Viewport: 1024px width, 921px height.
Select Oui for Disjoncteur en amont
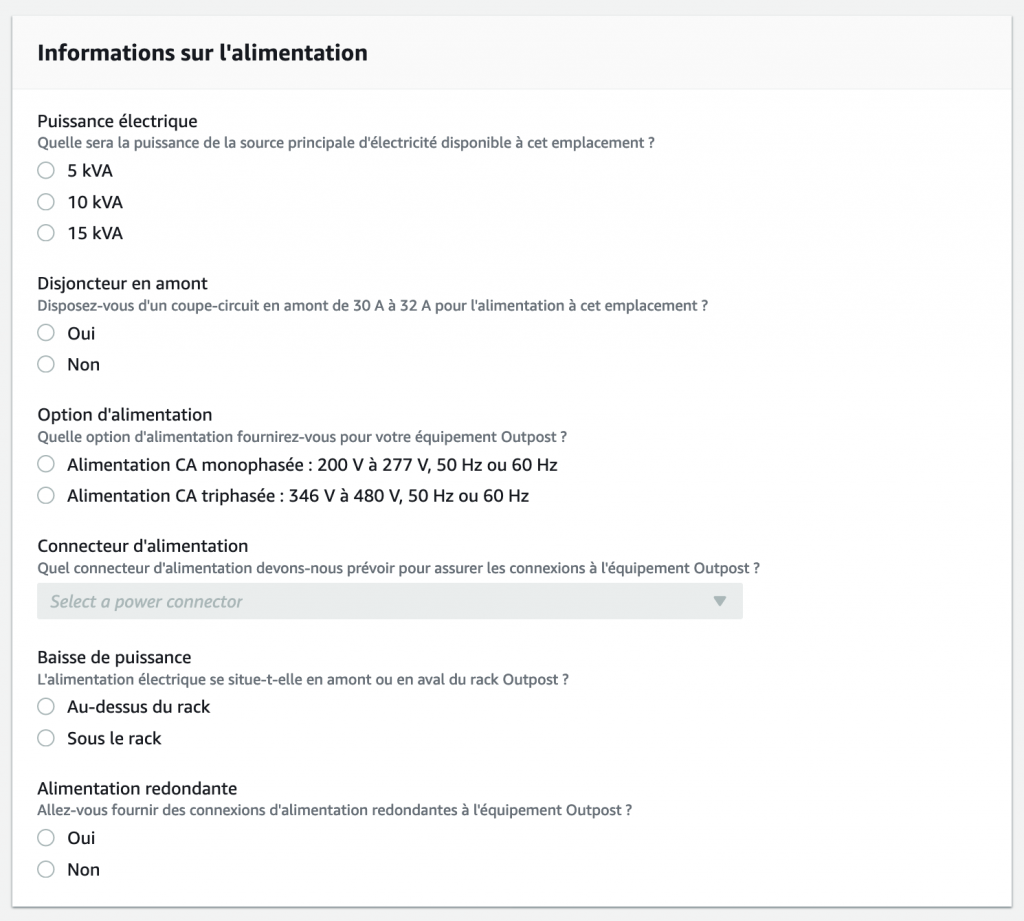point(46,333)
